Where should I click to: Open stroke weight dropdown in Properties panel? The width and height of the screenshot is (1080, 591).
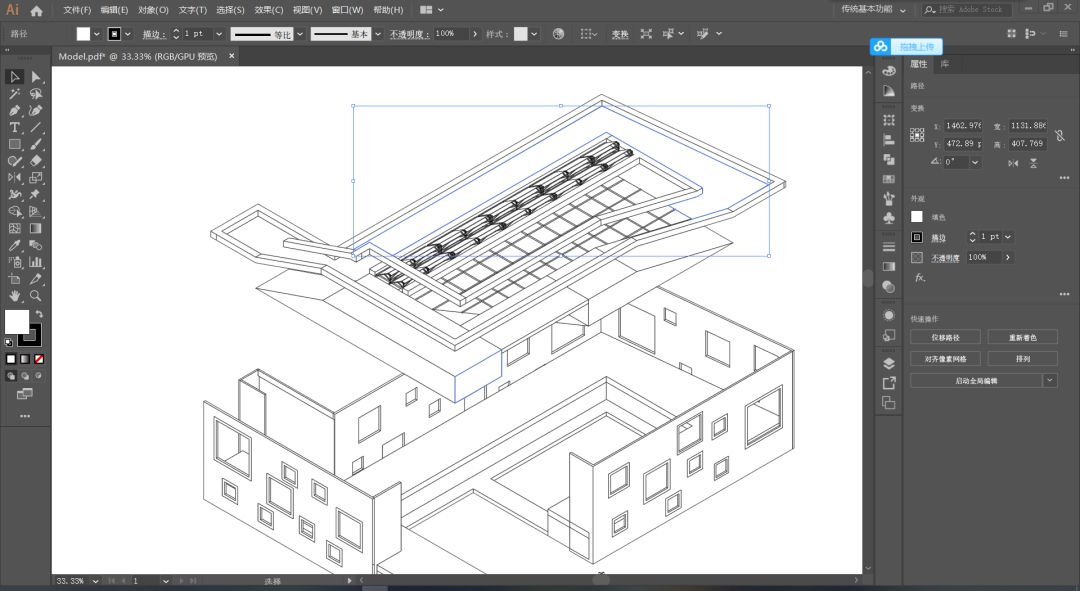point(1008,237)
